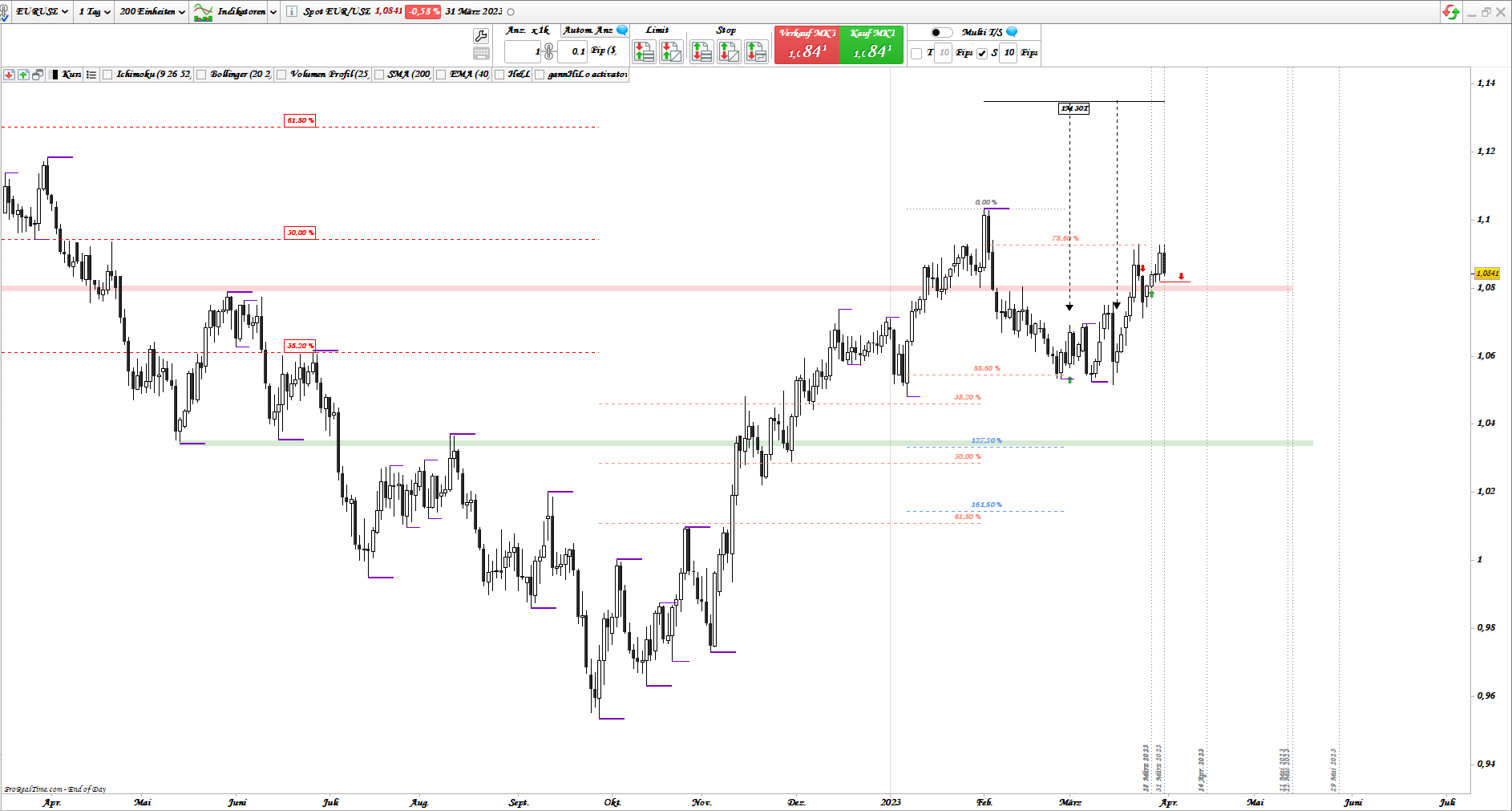Open the EURUSD symbol dropdown
Image resolution: width=1512 pixels, height=811 pixels.
[x=42, y=11]
